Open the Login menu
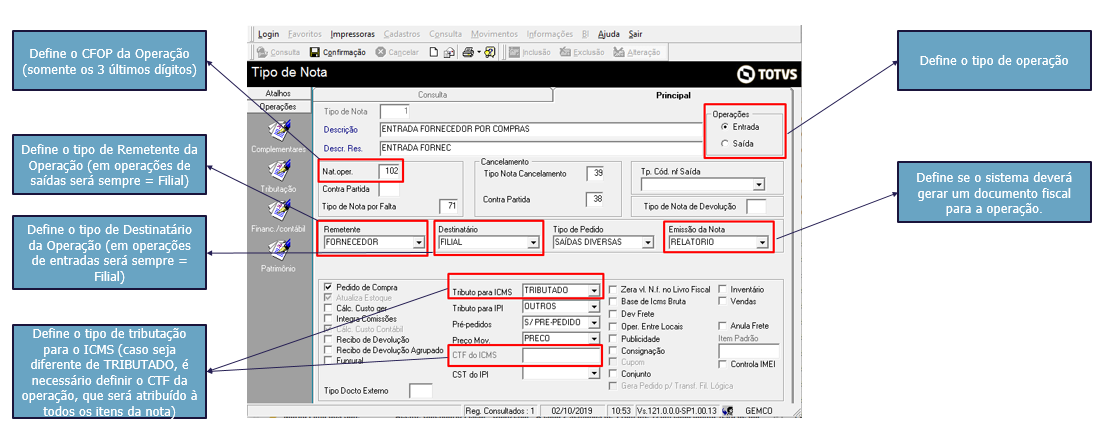The width and height of the screenshot is (1104, 448). coord(268,34)
